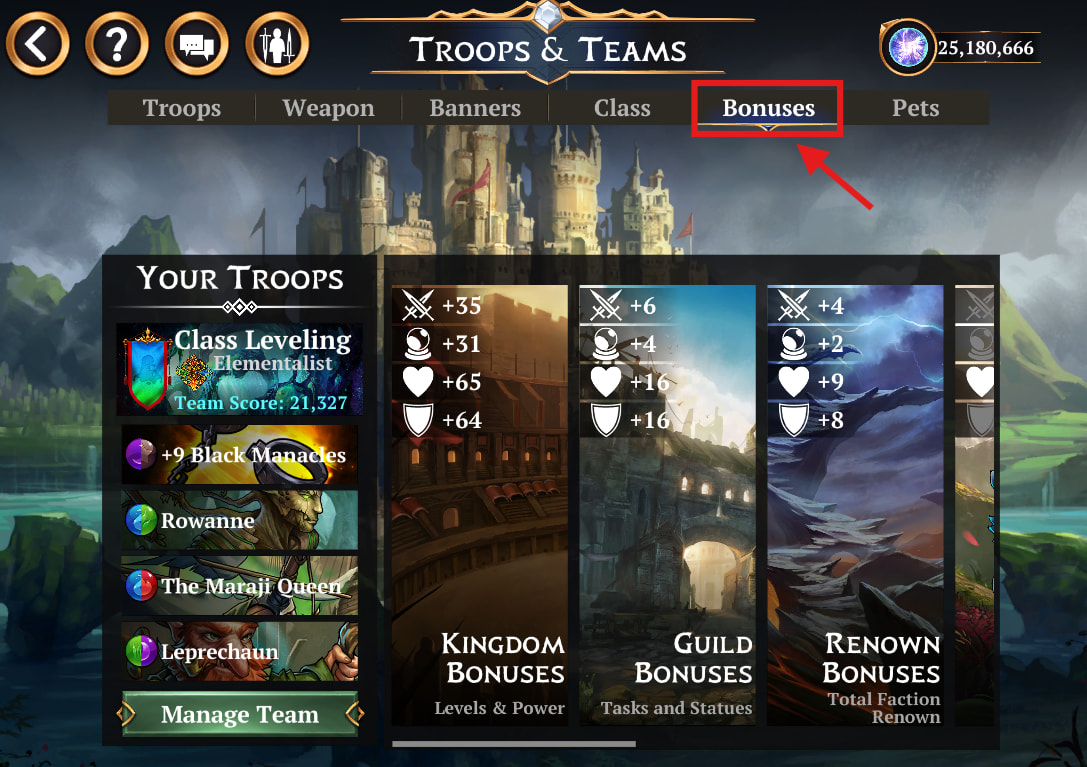Switch to the Class tab

622,108
